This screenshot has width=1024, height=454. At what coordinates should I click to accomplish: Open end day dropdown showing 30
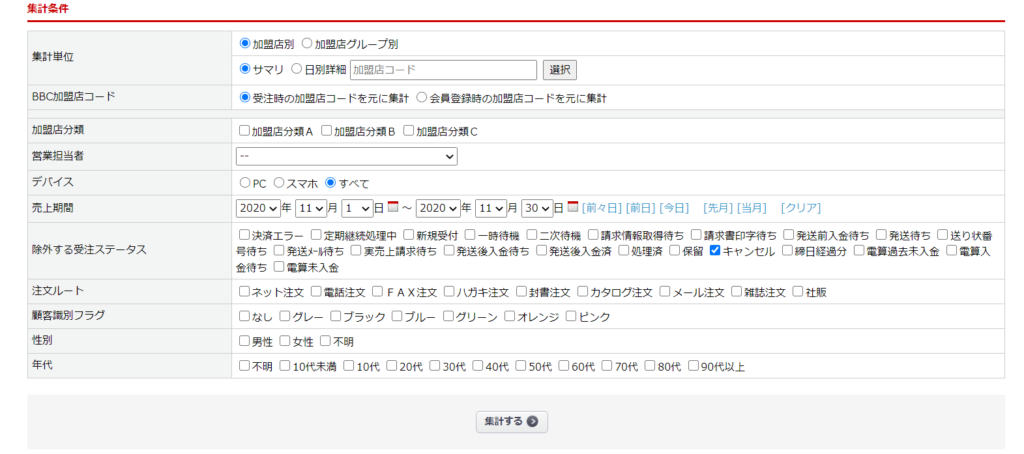pos(537,208)
